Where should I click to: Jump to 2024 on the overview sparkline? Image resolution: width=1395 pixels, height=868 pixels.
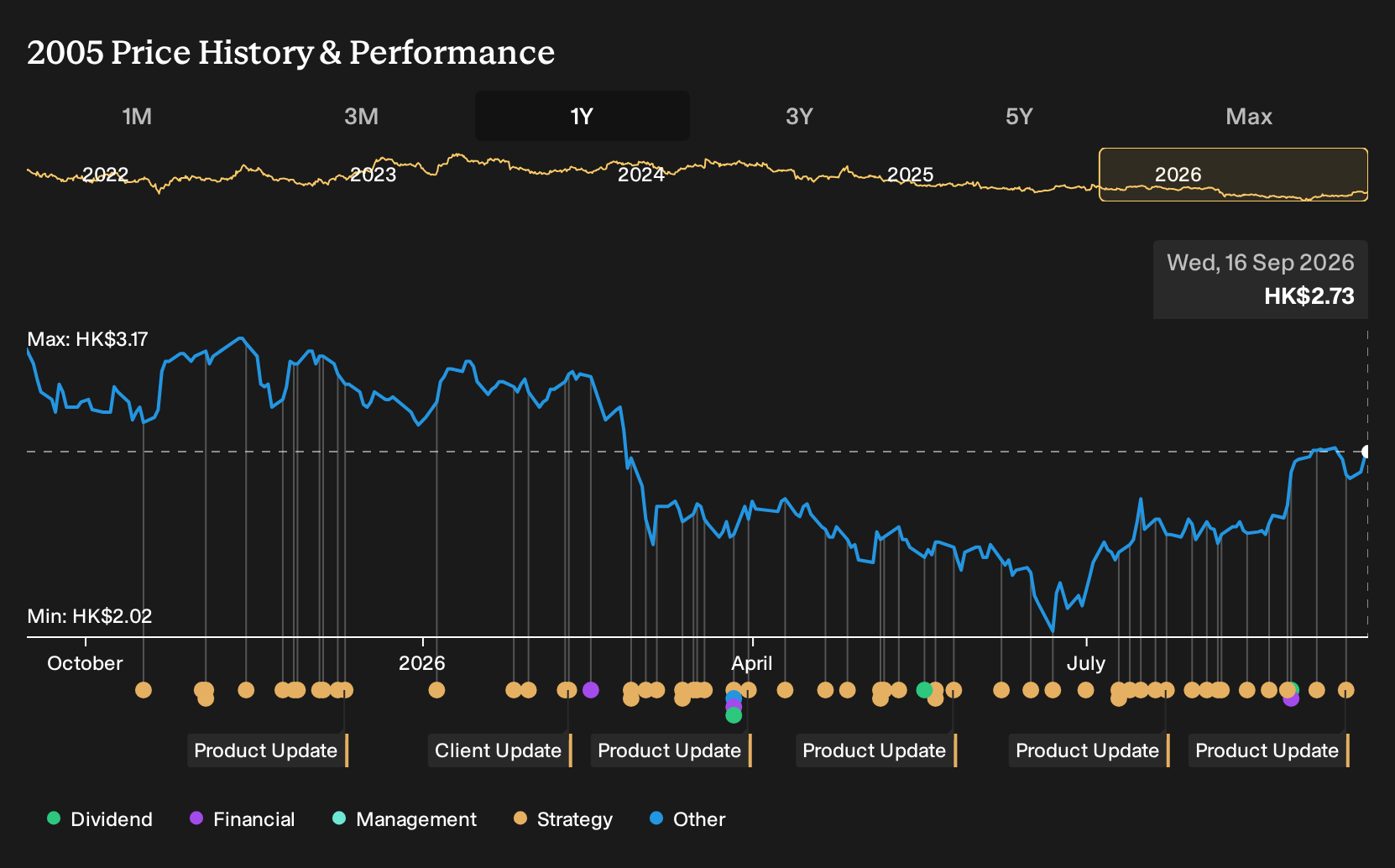(x=641, y=175)
